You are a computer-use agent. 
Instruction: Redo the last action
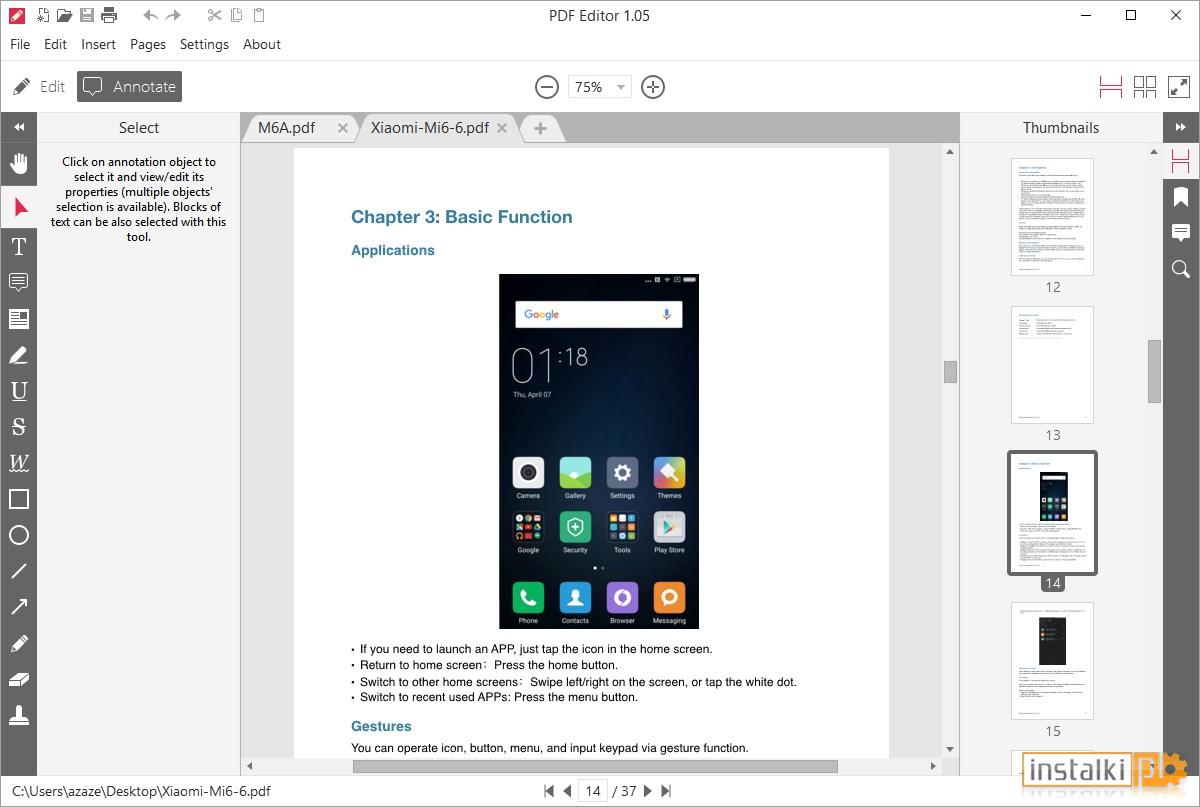click(x=174, y=15)
